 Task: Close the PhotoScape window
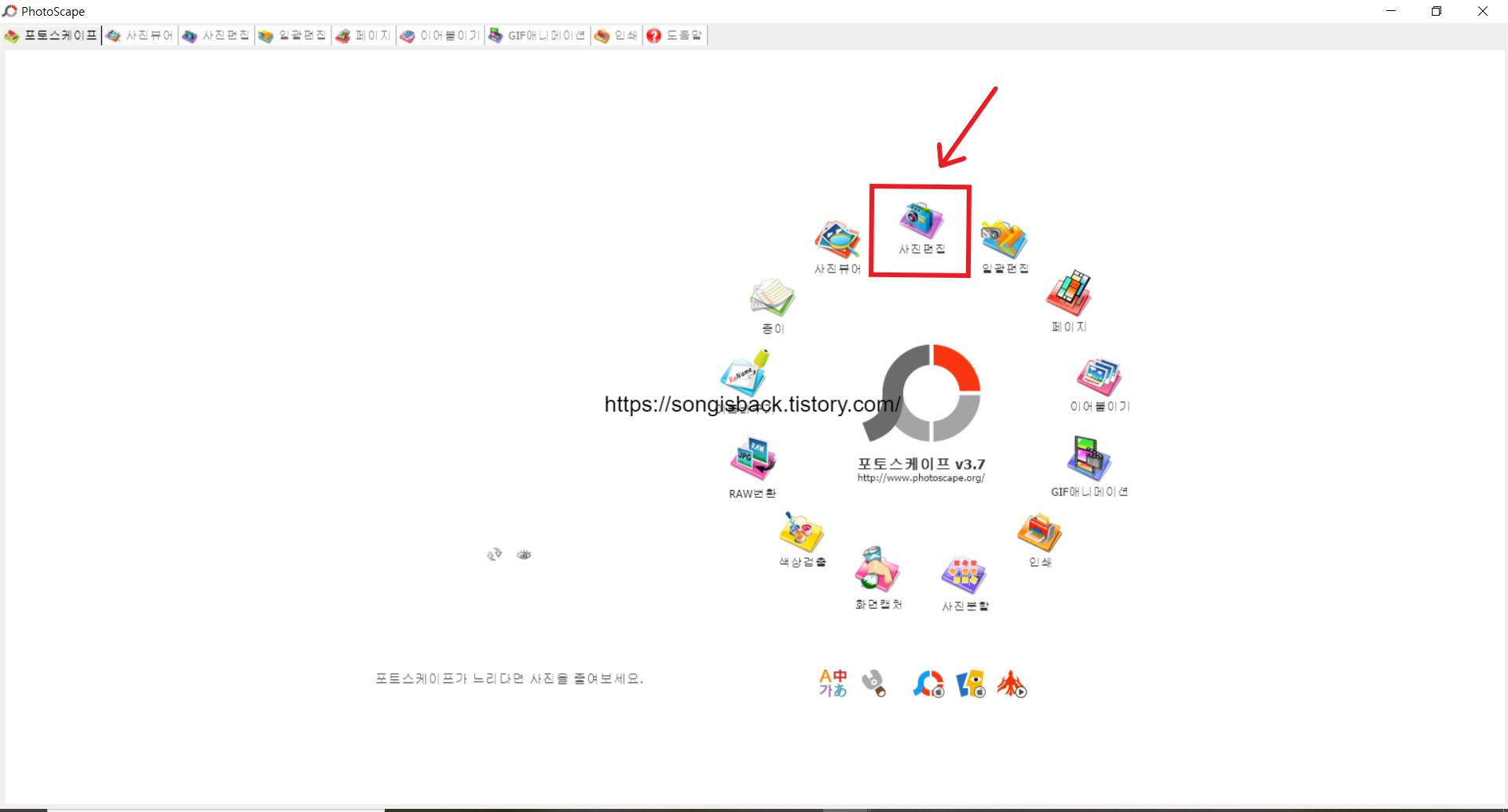pos(1483,11)
